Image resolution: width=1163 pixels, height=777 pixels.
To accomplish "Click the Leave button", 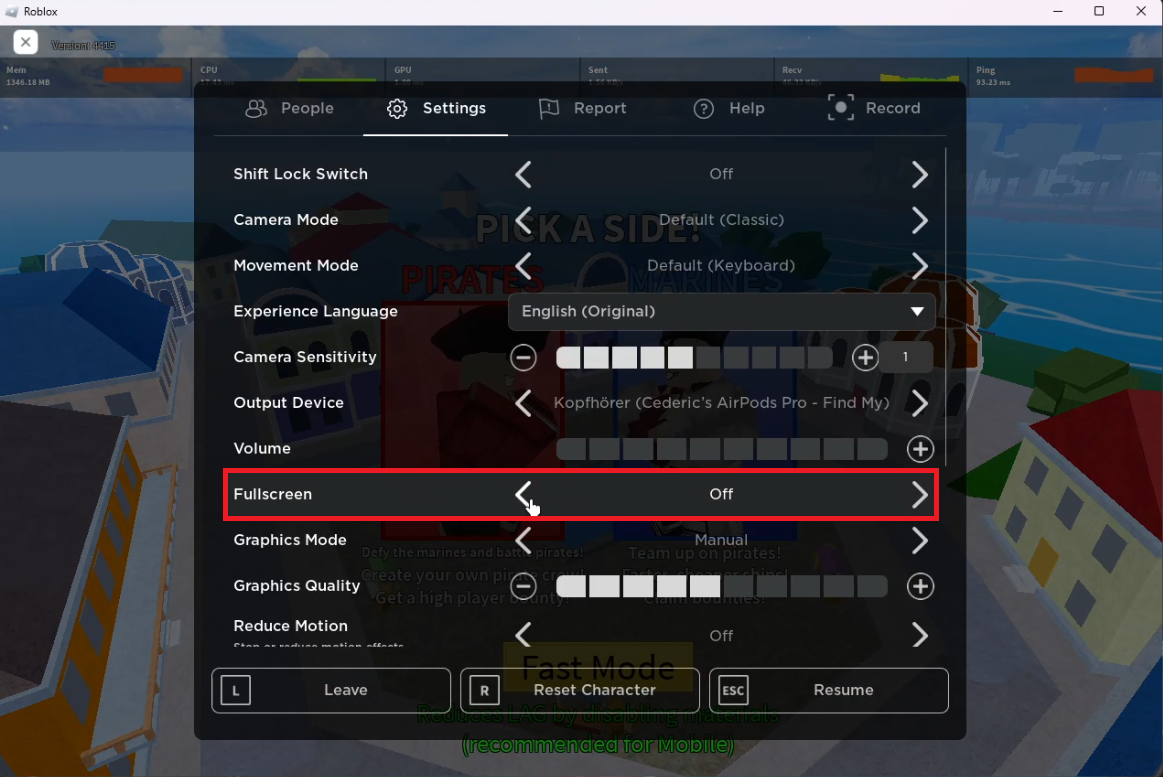I will pos(331,690).
